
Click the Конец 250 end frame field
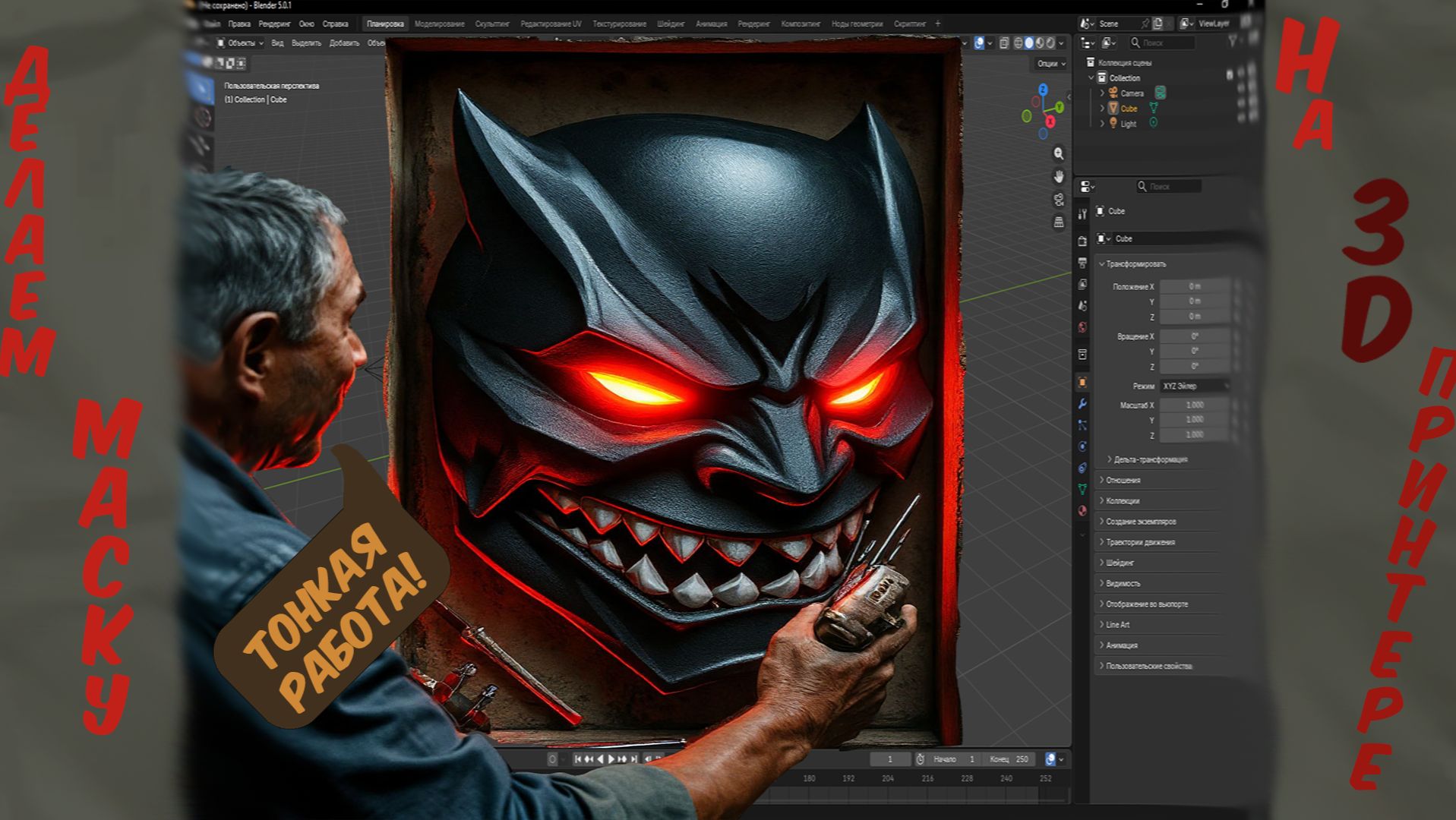pos(1009,758)
